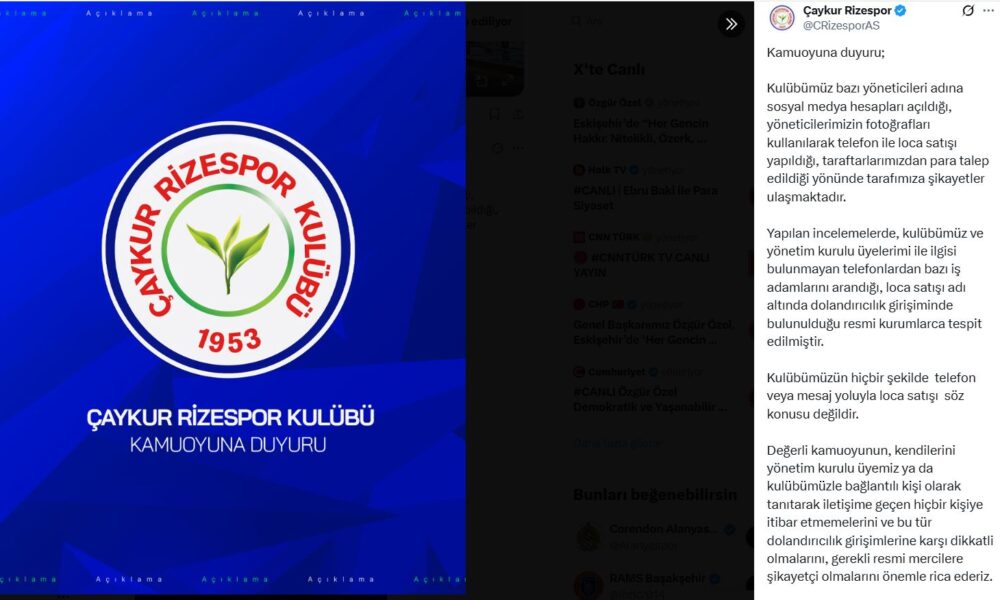
Task: Open the @CRizesporAS handle link
Action: [841, 26]
